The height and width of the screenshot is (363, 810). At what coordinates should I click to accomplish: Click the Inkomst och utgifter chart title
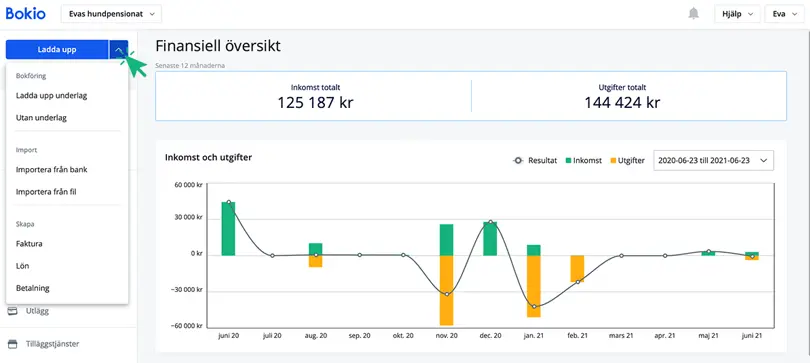[208, 157]
